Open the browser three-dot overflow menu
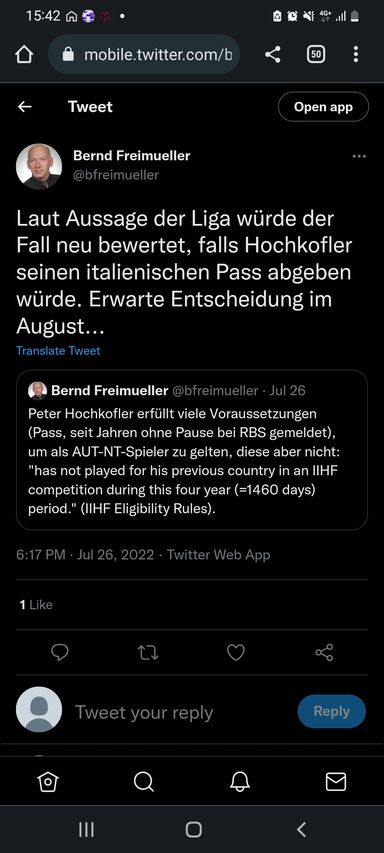Viewport: 384px width, 853px height. tap(356, 54)
